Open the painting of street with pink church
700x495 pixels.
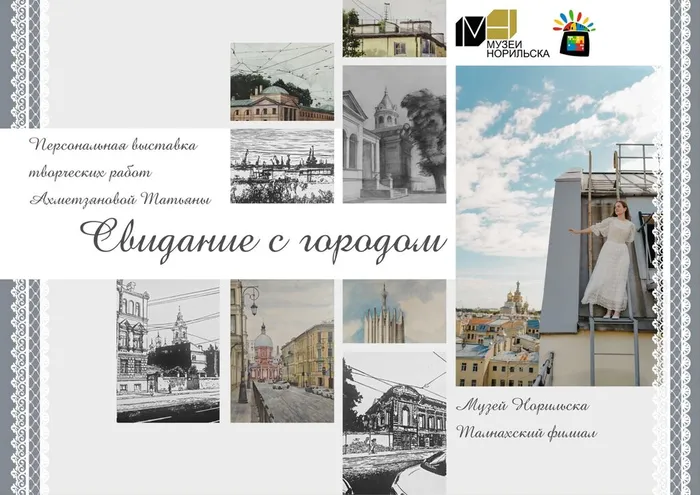(x=282, y=351)
